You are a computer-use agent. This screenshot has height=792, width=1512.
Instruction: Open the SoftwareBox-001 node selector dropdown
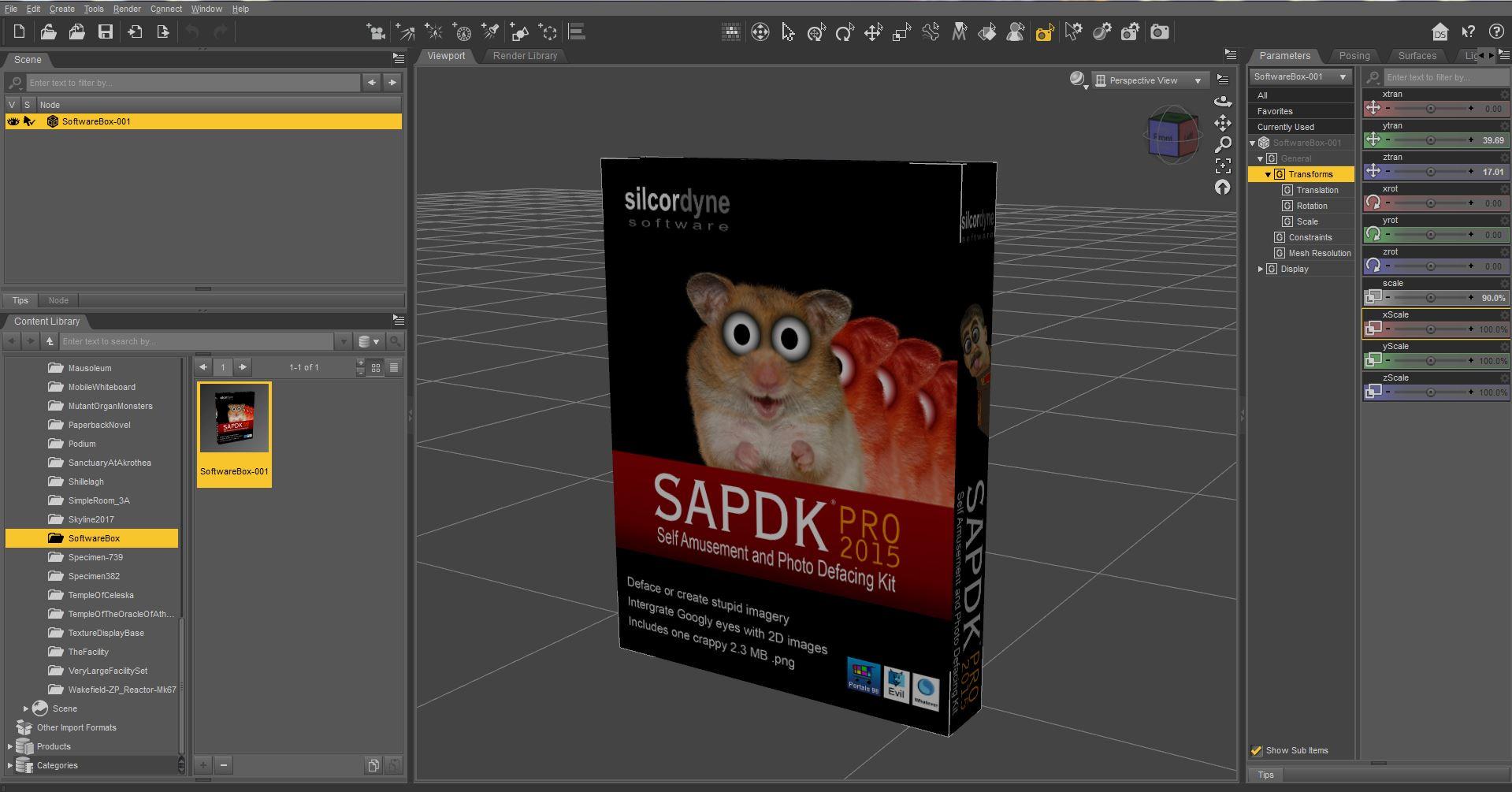(1300, 76)
